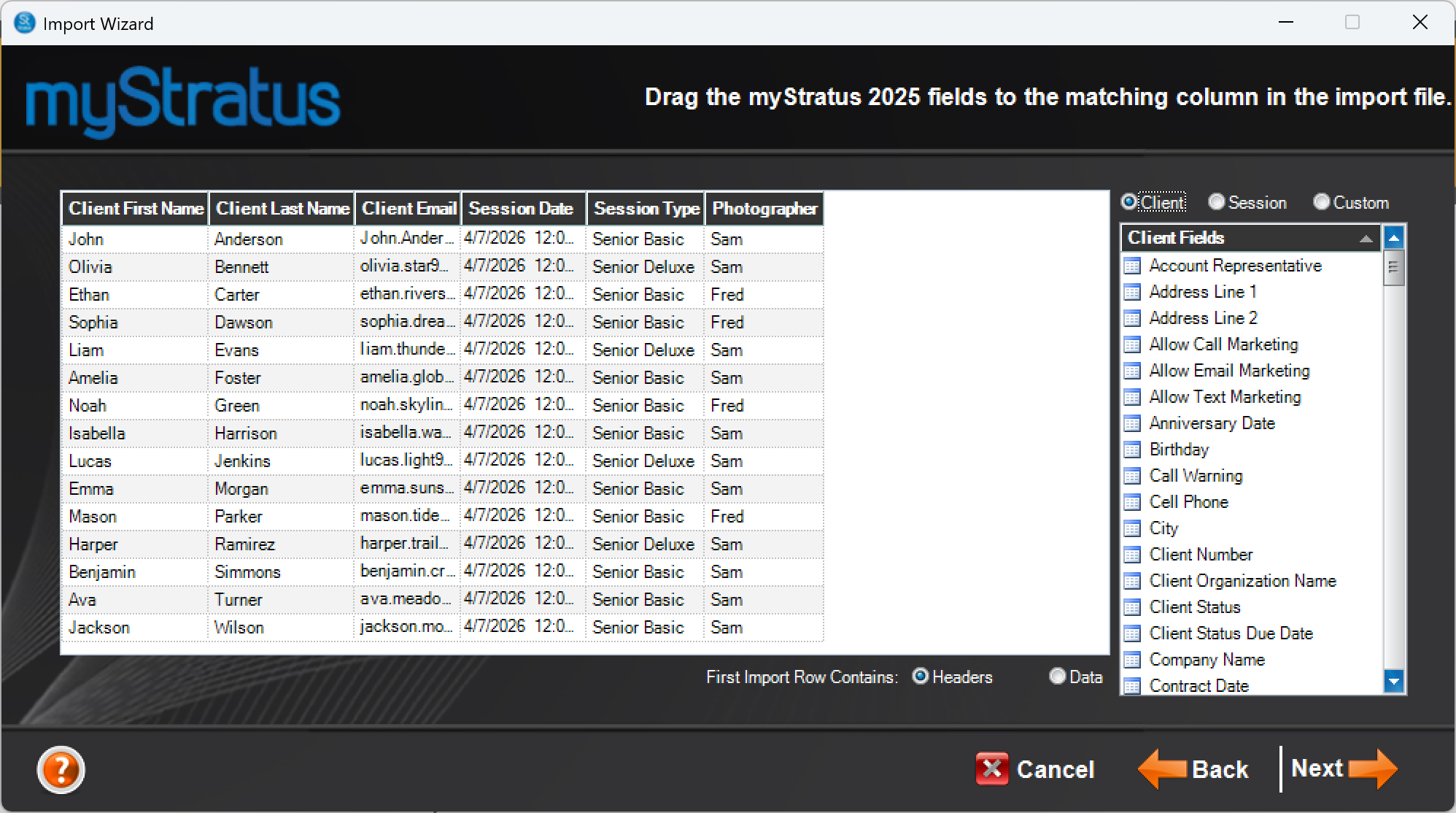Image resolution: width=1456 pixels, height=813 pixels.
Task: Select the Client fields radio button
Action: pos(1129,201)
